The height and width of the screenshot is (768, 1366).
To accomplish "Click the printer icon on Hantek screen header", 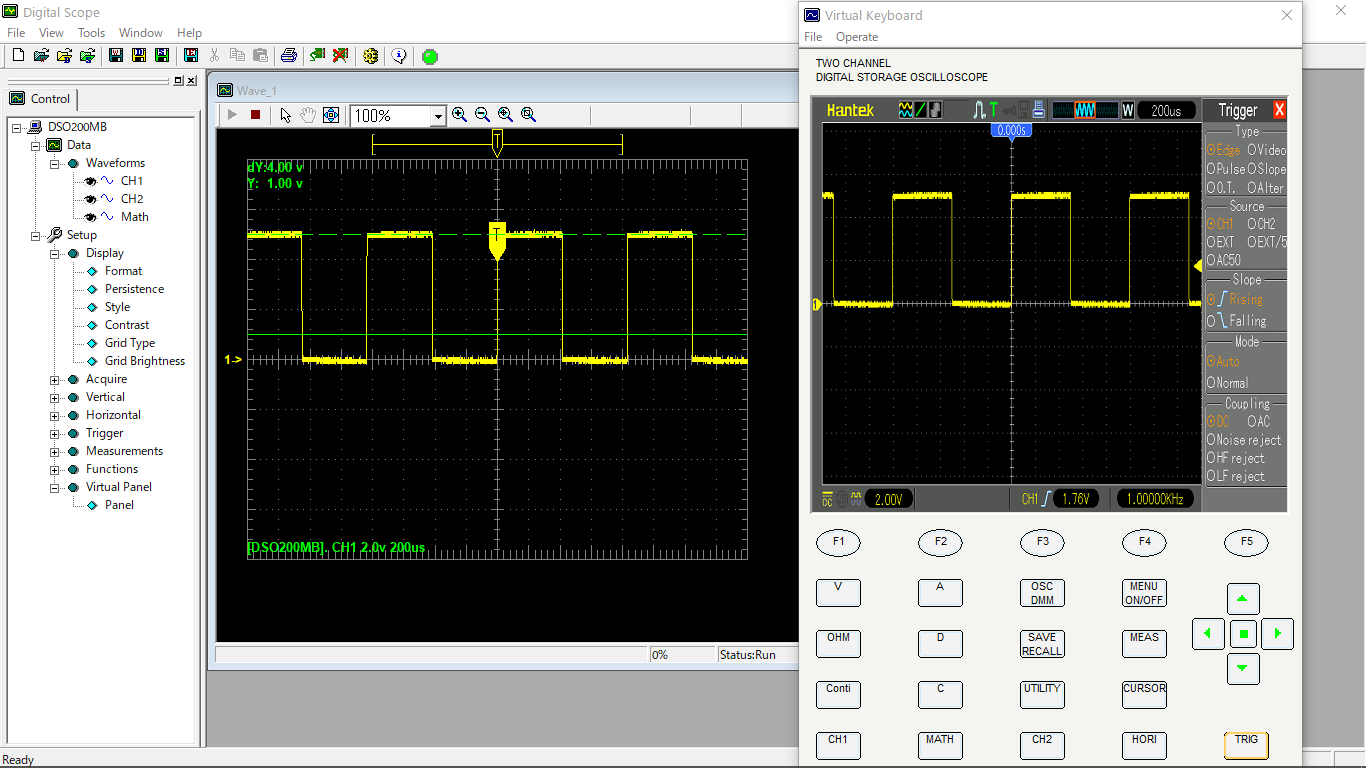I will coord(1039,110).
